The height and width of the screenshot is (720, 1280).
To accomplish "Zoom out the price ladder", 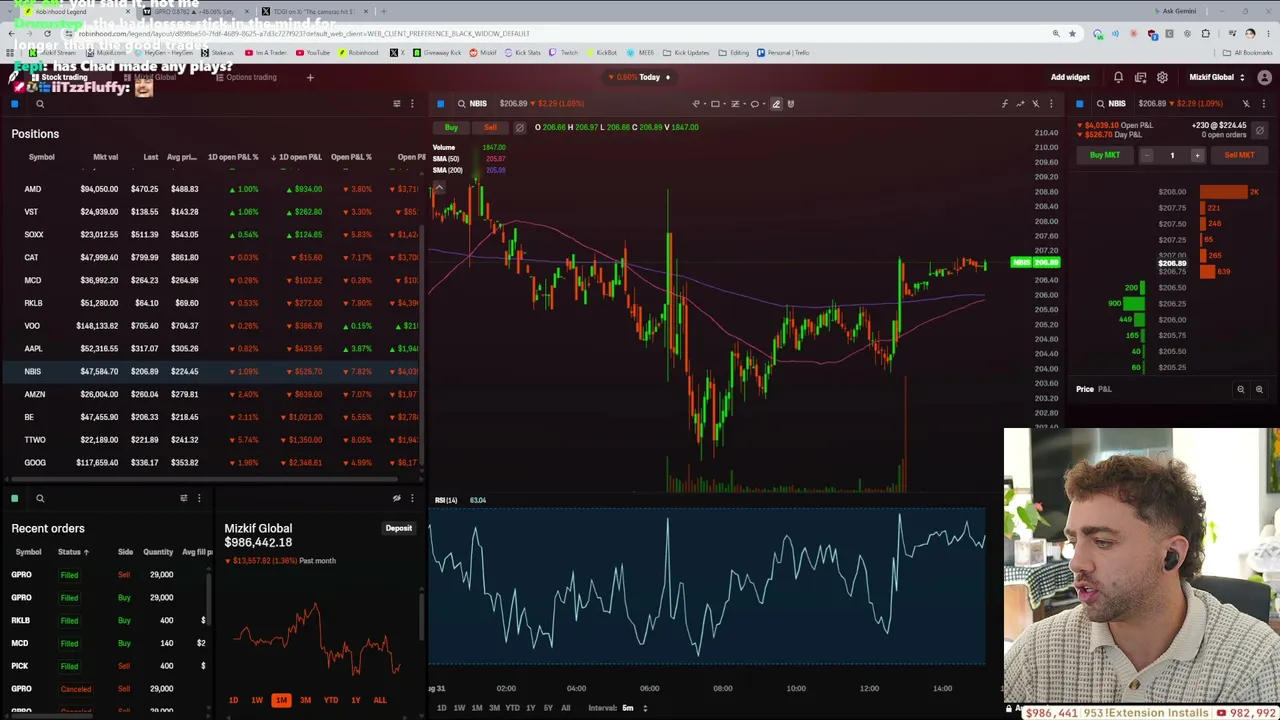I will 1241,390.
